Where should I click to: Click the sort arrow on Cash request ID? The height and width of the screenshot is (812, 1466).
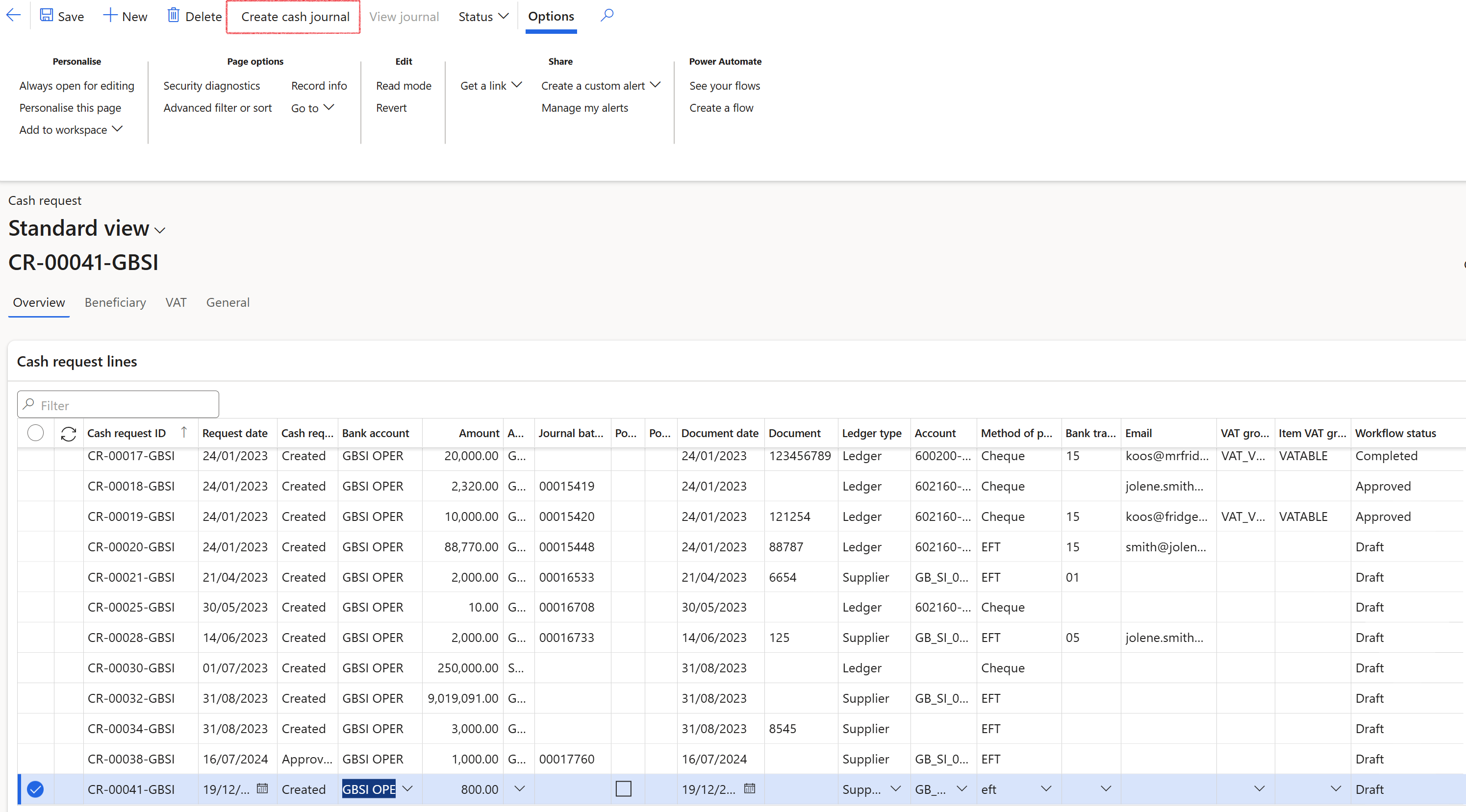pos(184,432)
